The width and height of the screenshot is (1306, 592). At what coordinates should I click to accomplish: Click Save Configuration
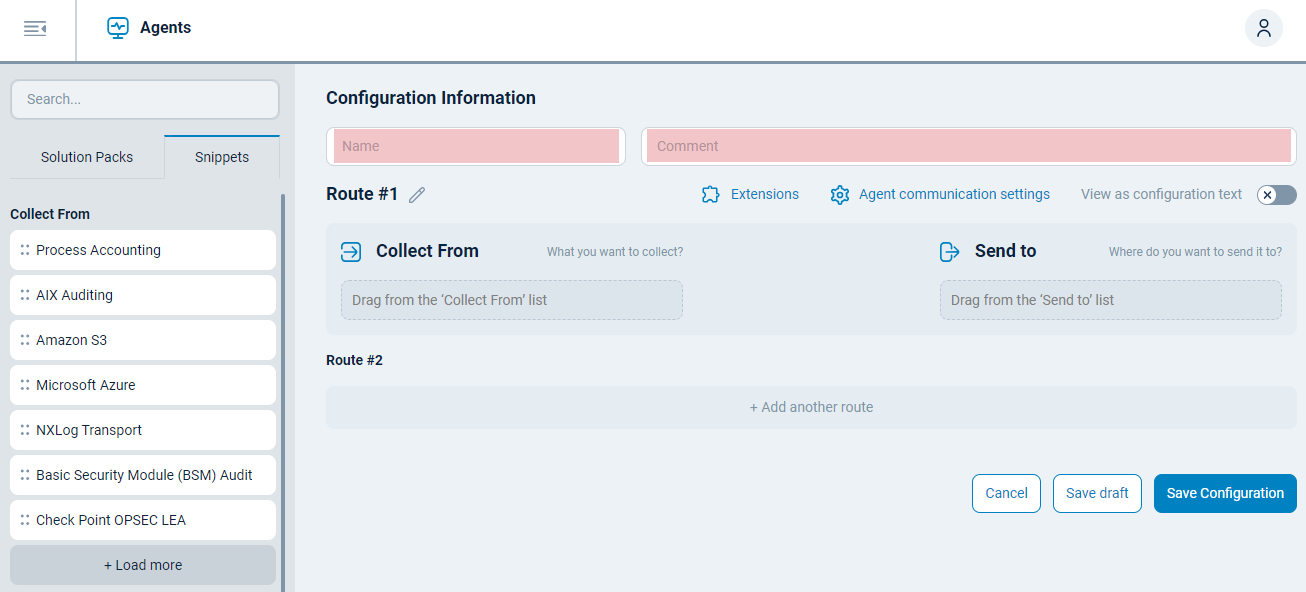[1224, 493]
